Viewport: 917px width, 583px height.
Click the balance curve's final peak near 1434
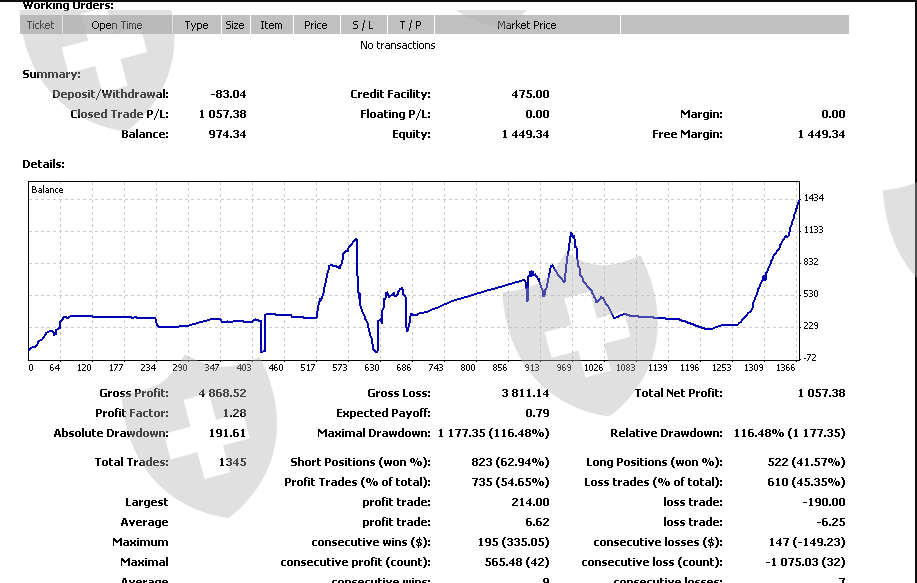tap(797, 201)
